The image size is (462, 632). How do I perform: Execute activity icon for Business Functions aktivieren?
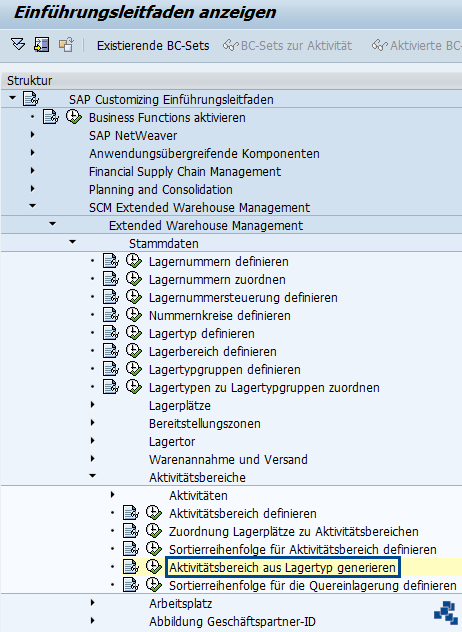click(x=74, y=117)
